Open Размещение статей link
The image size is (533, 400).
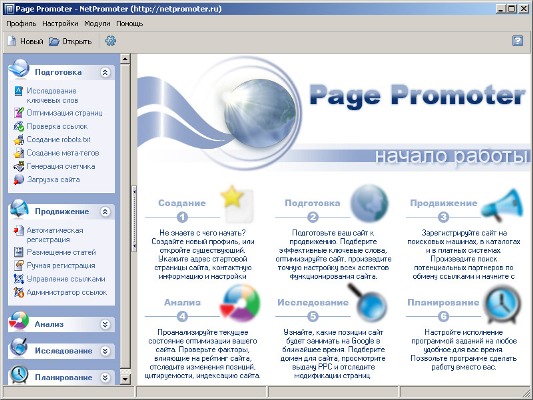pyautogui.click(x=61, y=252)
